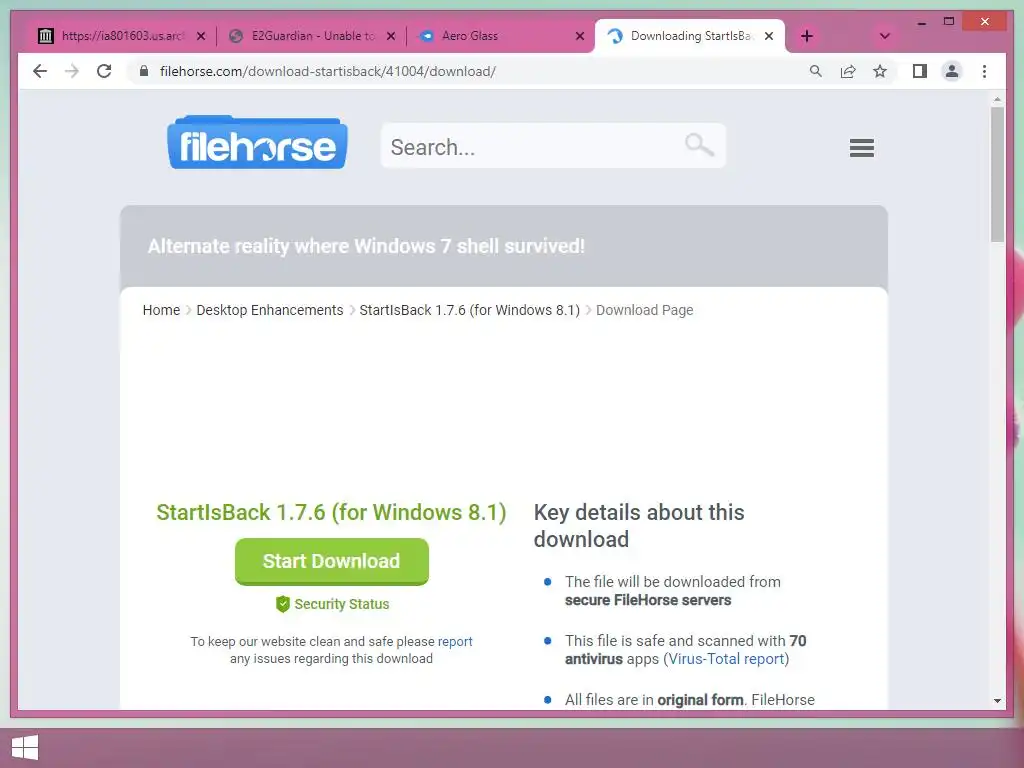The image size is (1024, 768).
Task: Open the browser side panel icon
Action: (920, 71)
